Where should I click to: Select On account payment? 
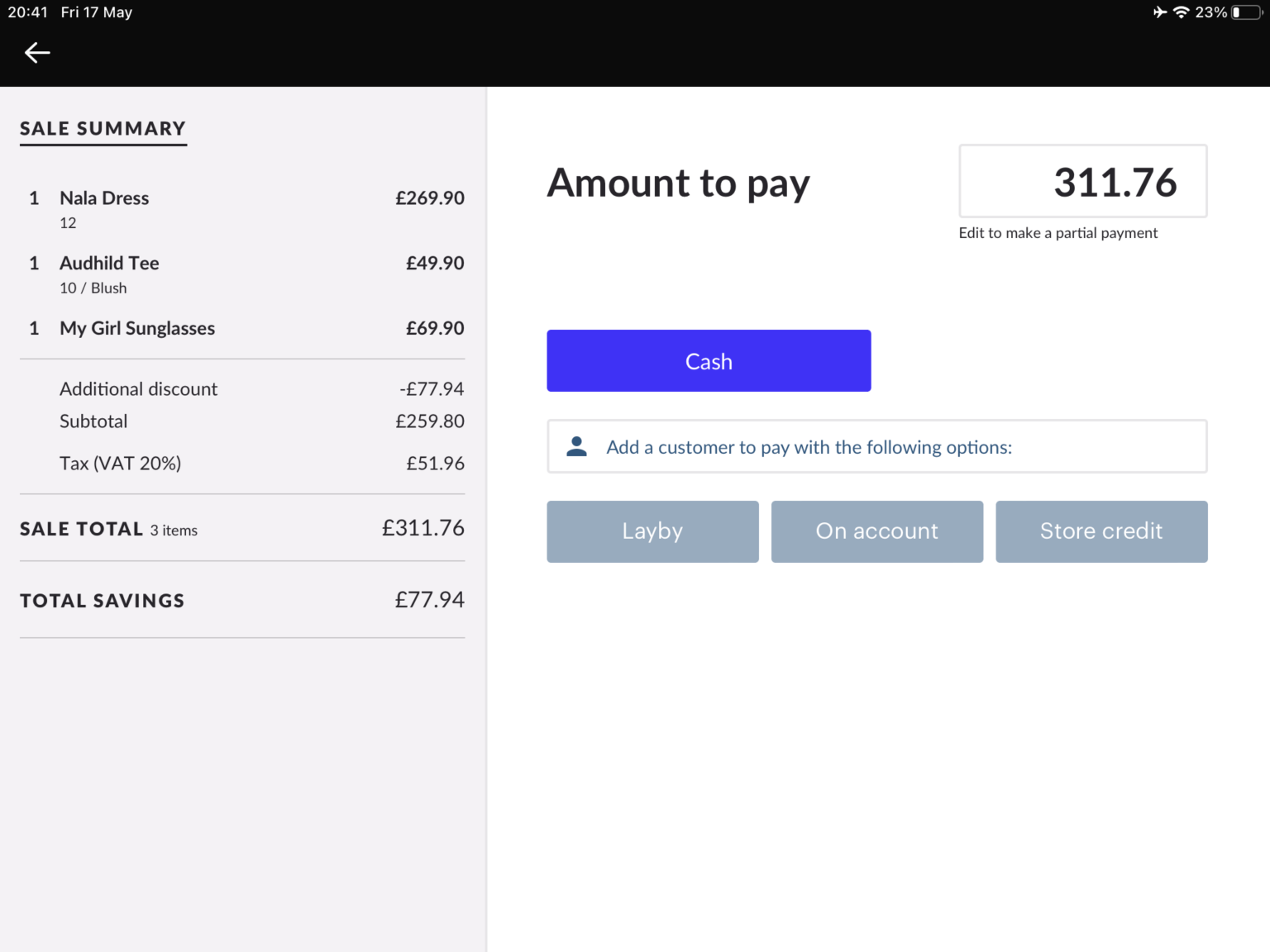(x=876, y=531)
